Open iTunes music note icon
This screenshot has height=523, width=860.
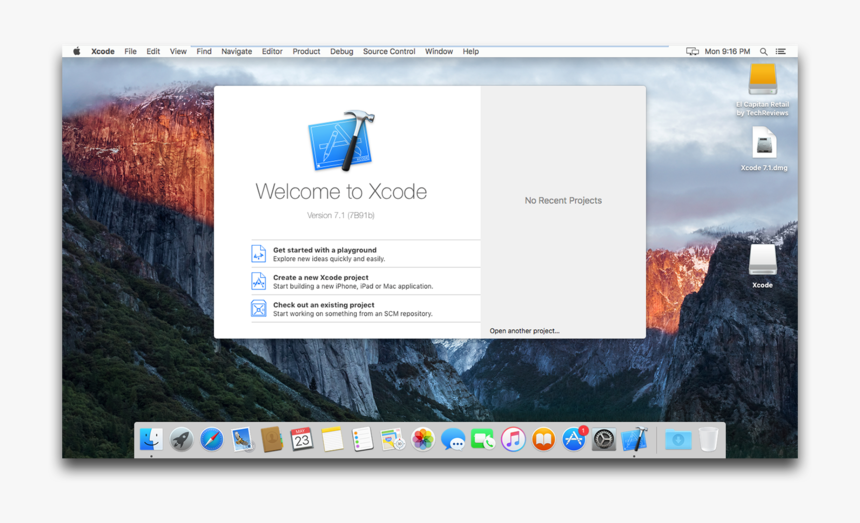pos(513,439)
